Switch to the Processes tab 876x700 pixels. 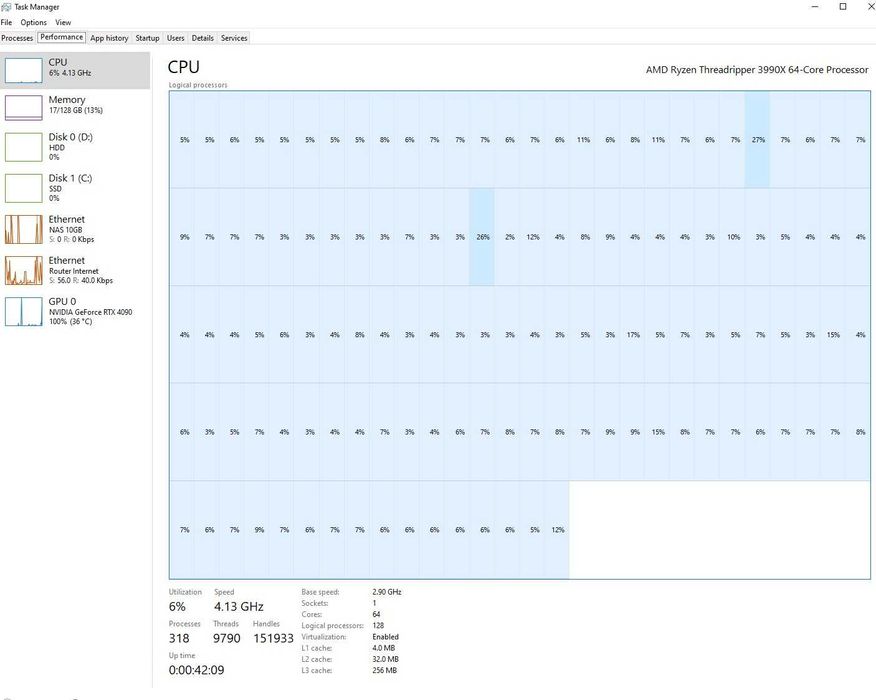coord(17,38)
